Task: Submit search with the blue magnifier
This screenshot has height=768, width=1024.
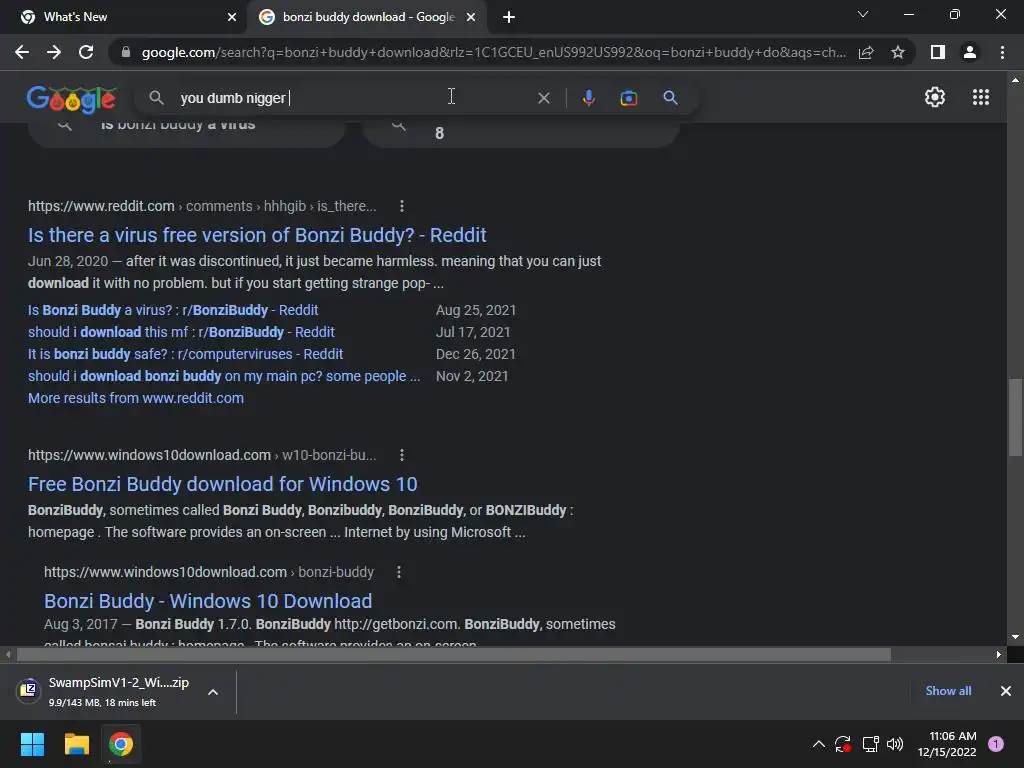Action: (x=670, y=98)
